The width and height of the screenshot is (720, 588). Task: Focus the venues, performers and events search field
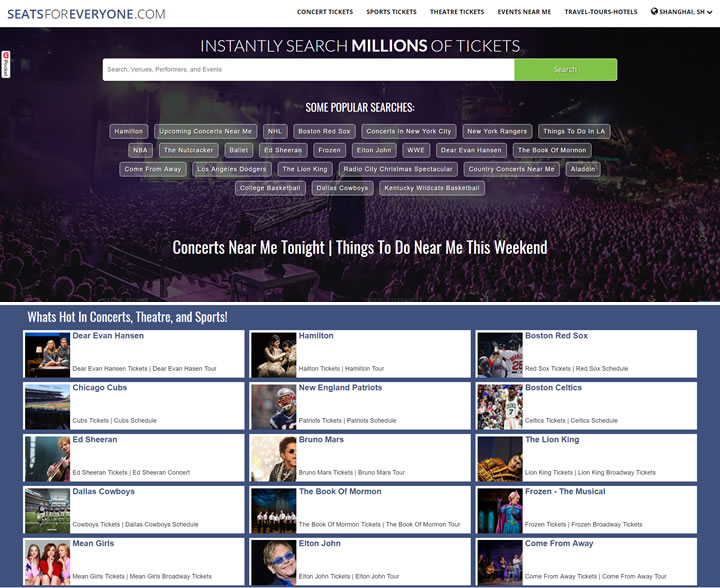pyautogui.click(x=309, y=69)
